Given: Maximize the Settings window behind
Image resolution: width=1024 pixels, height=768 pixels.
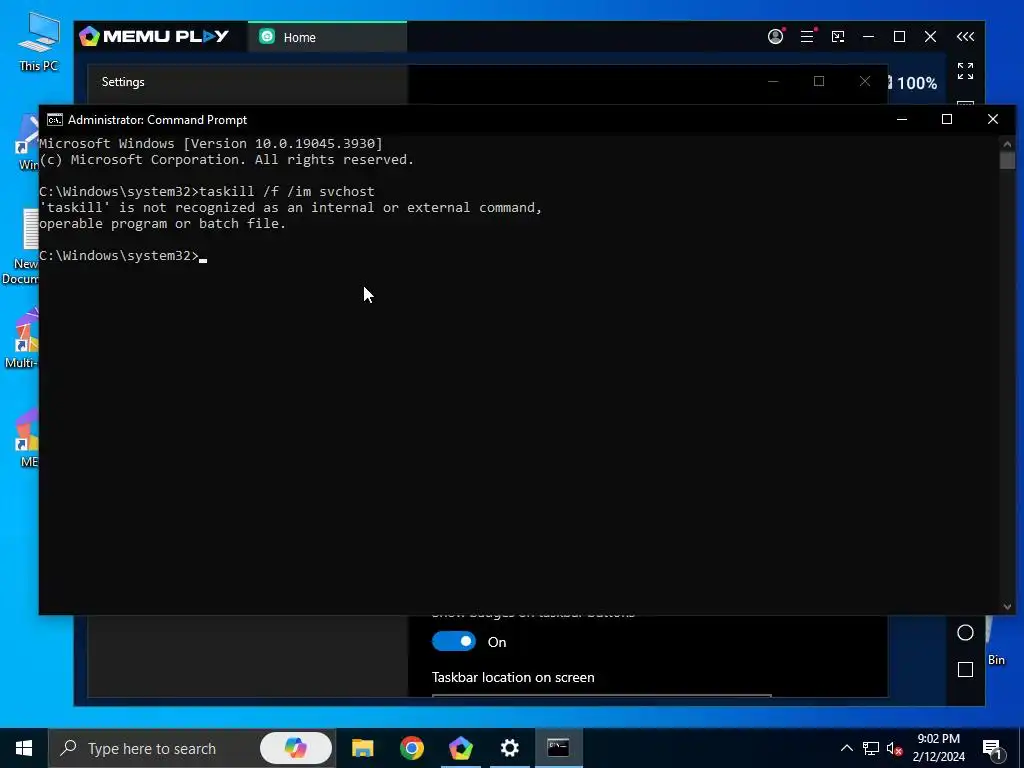Looking at the screenshot, I should [x=819, y=82].
